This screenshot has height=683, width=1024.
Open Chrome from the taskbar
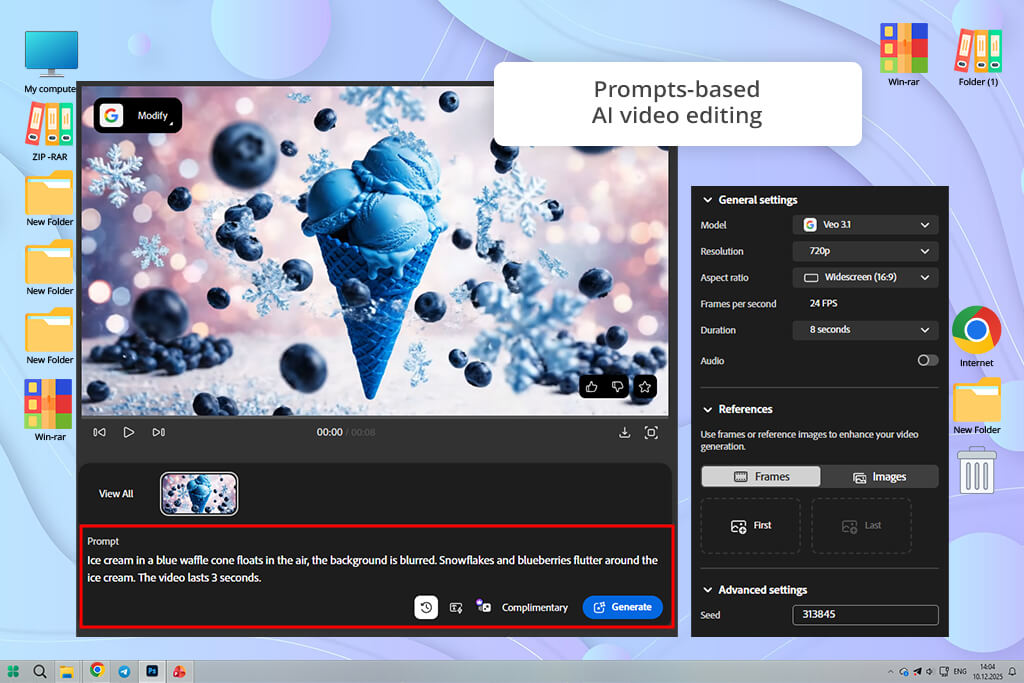click(x=97, y=671)
